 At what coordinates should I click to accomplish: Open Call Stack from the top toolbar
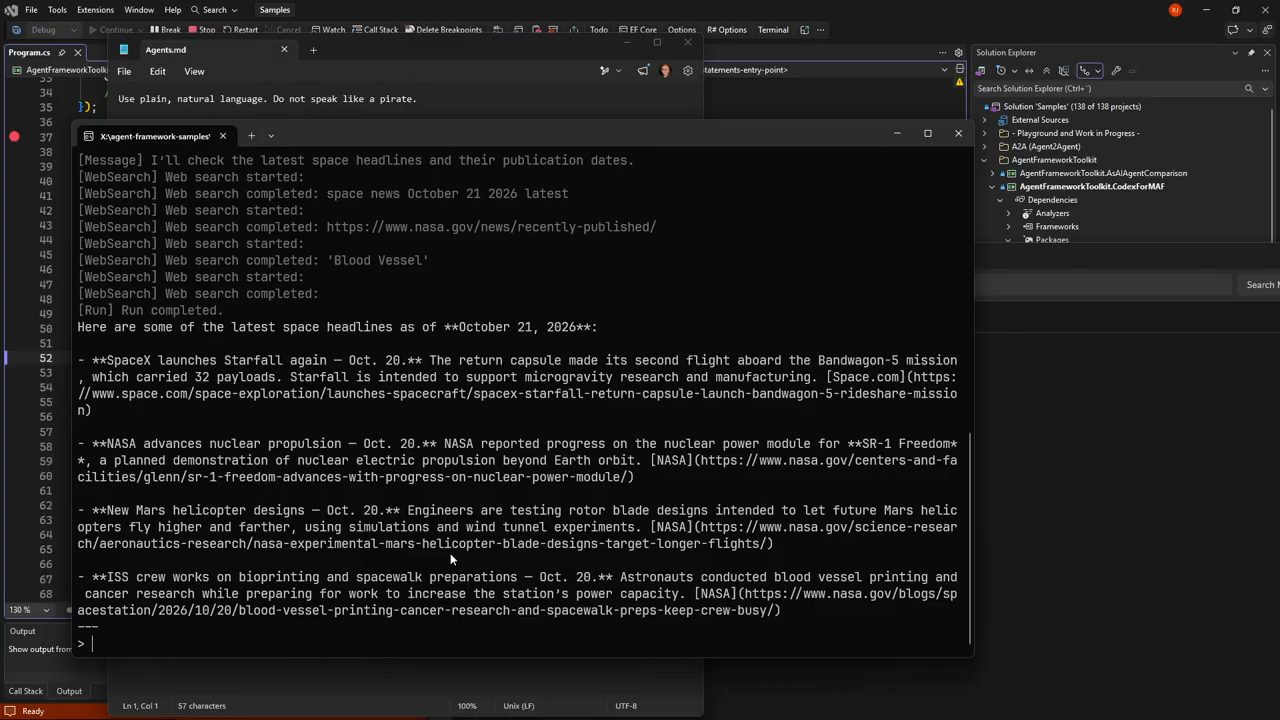(x=375, y=30)
